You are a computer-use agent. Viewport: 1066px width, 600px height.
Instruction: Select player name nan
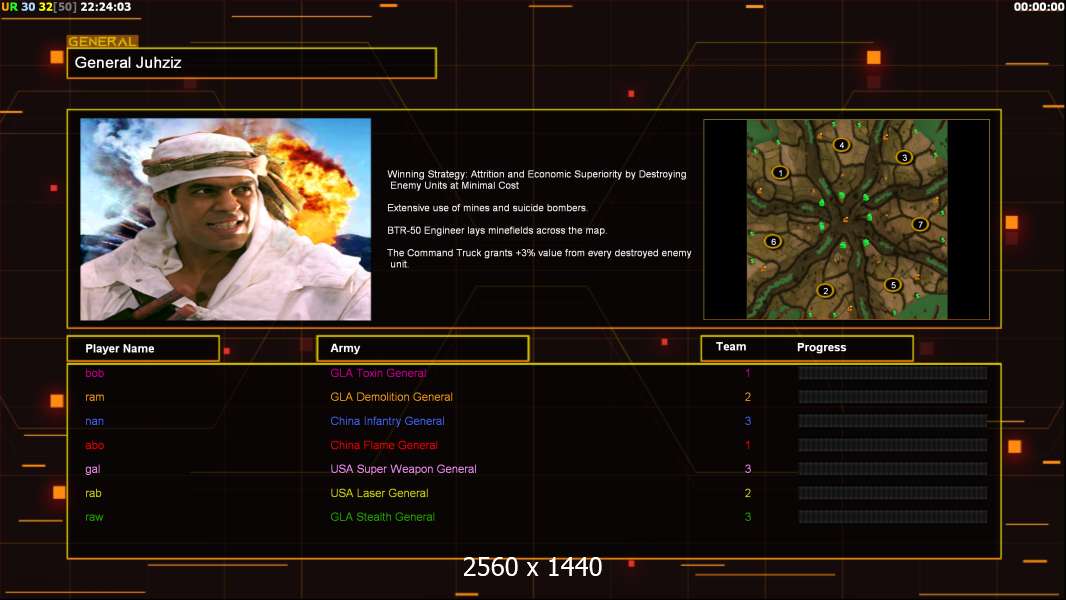click(94, 421)
